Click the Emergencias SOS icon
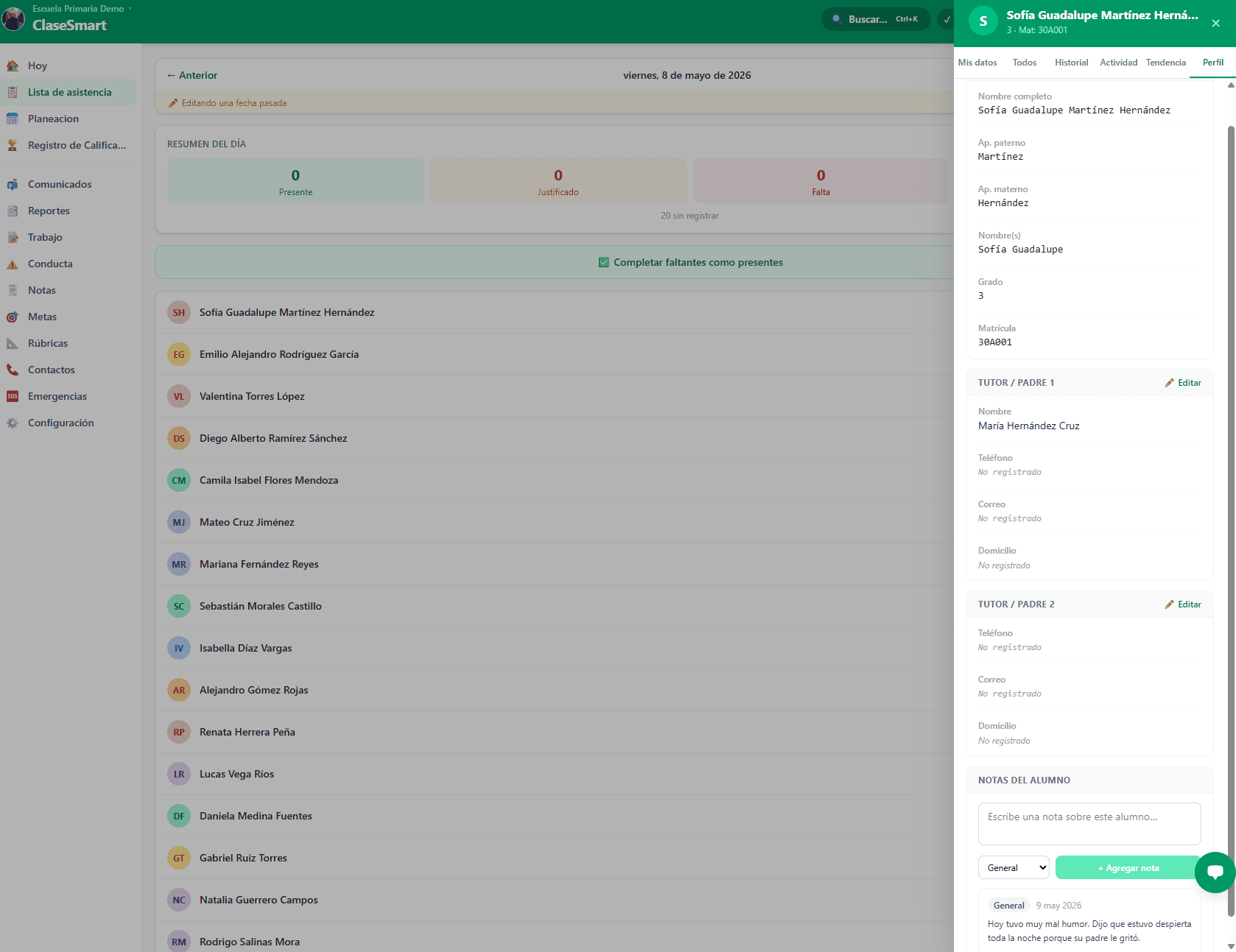This screenshot has width=1236, height=952. pyautogui.click(x=13, y=396)
